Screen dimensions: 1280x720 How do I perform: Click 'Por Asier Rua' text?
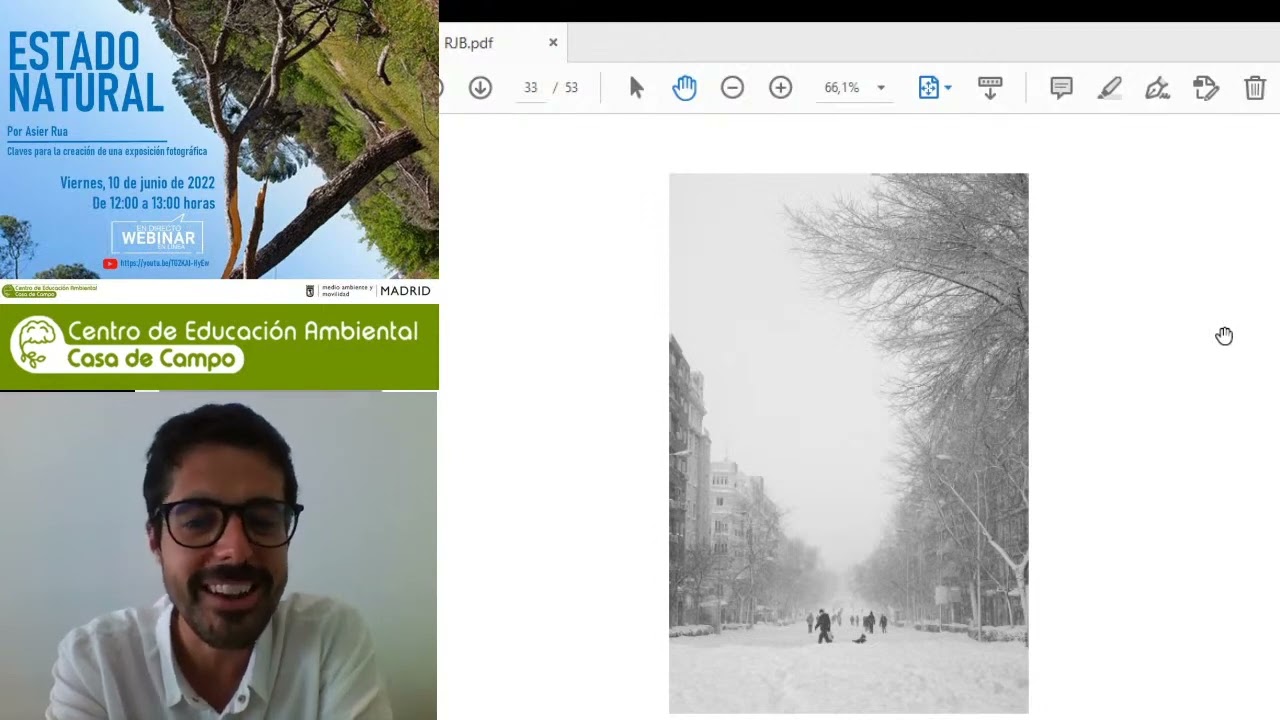pos(37,132)
